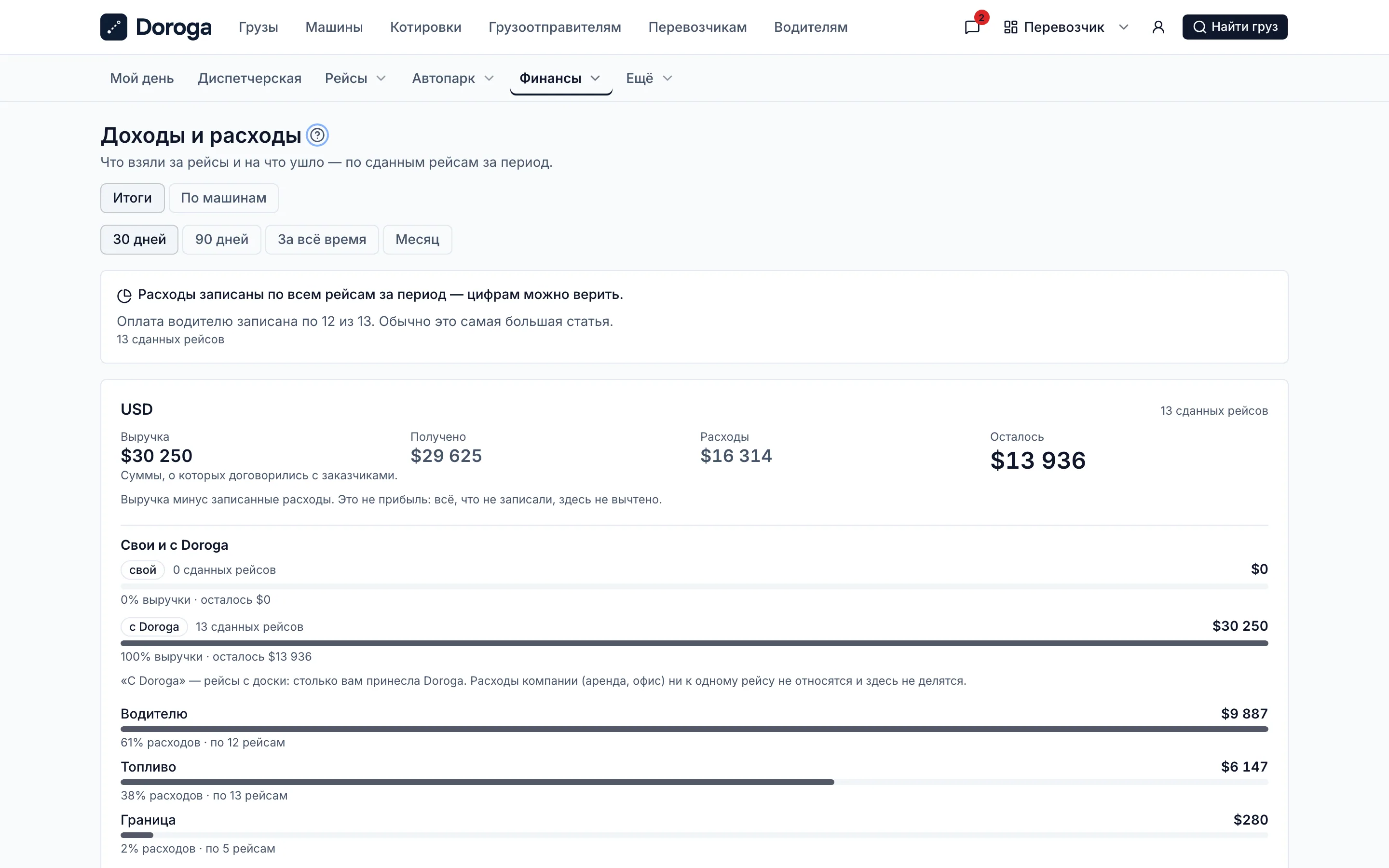Expand the Автопарк dropdown
The width and height of the screenshot is (1389, 868).
point(453,78)
